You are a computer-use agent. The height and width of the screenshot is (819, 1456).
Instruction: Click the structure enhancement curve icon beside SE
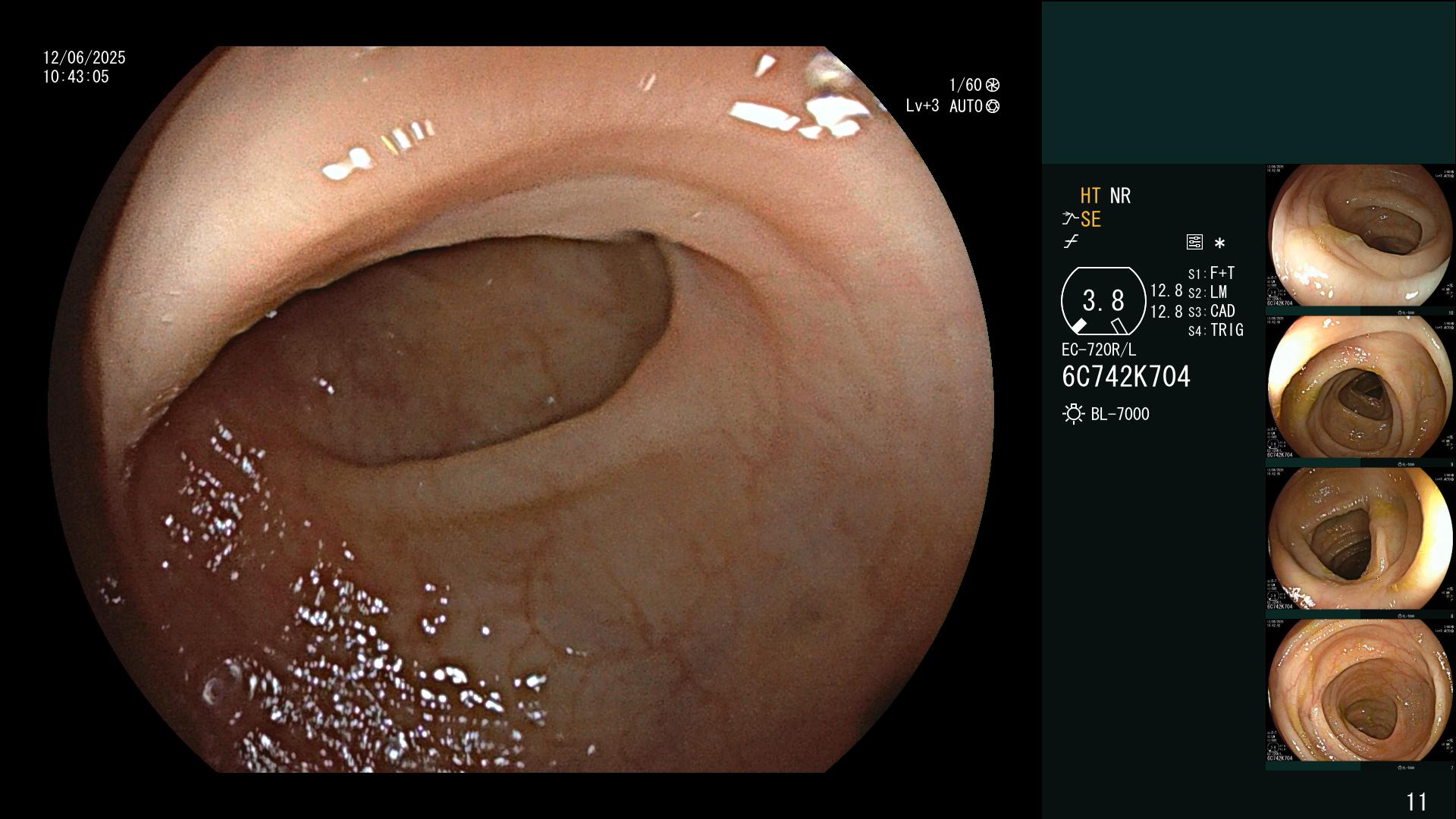1070,219
